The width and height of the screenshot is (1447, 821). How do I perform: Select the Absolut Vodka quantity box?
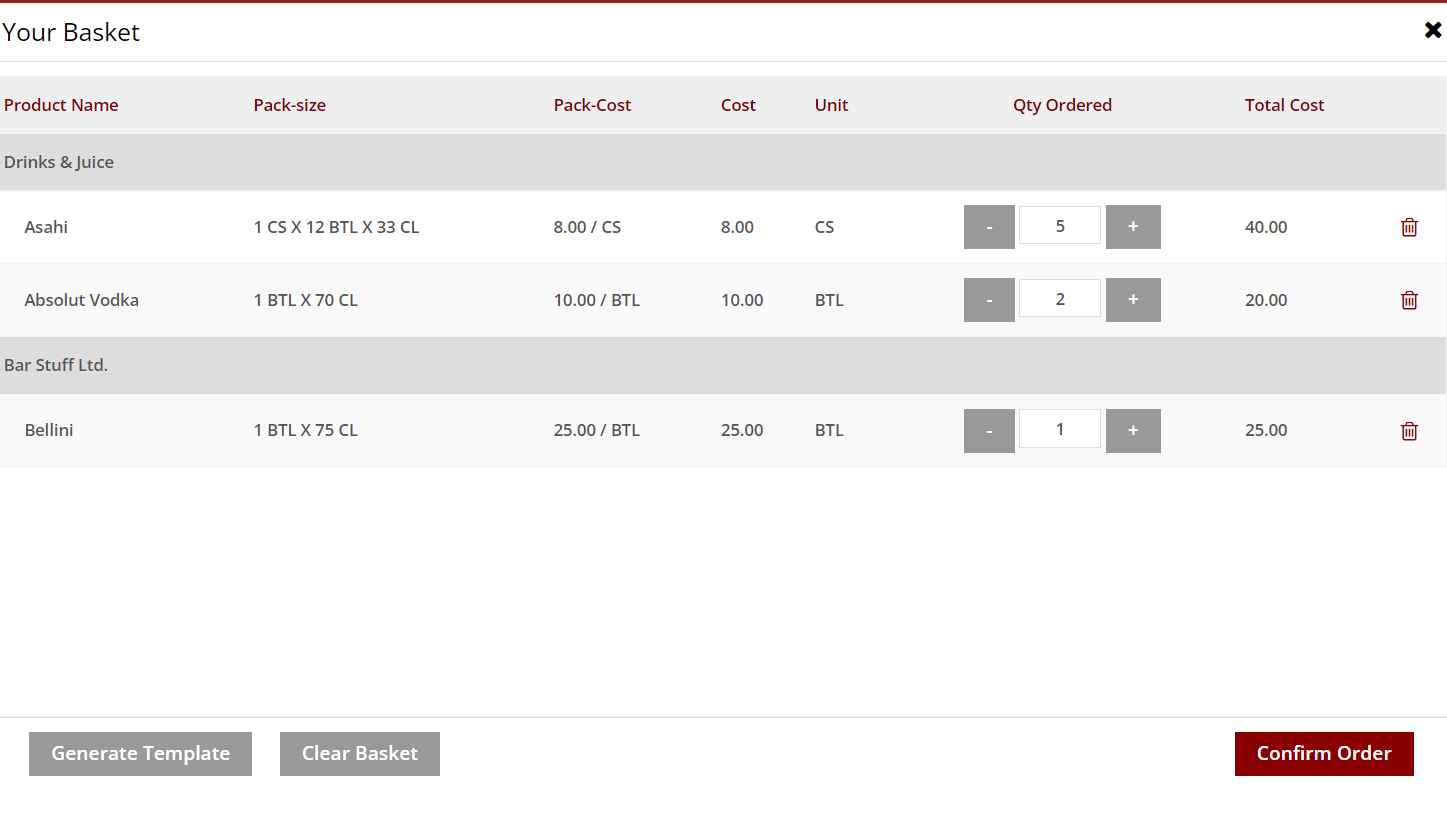(x=1059, y=299)
